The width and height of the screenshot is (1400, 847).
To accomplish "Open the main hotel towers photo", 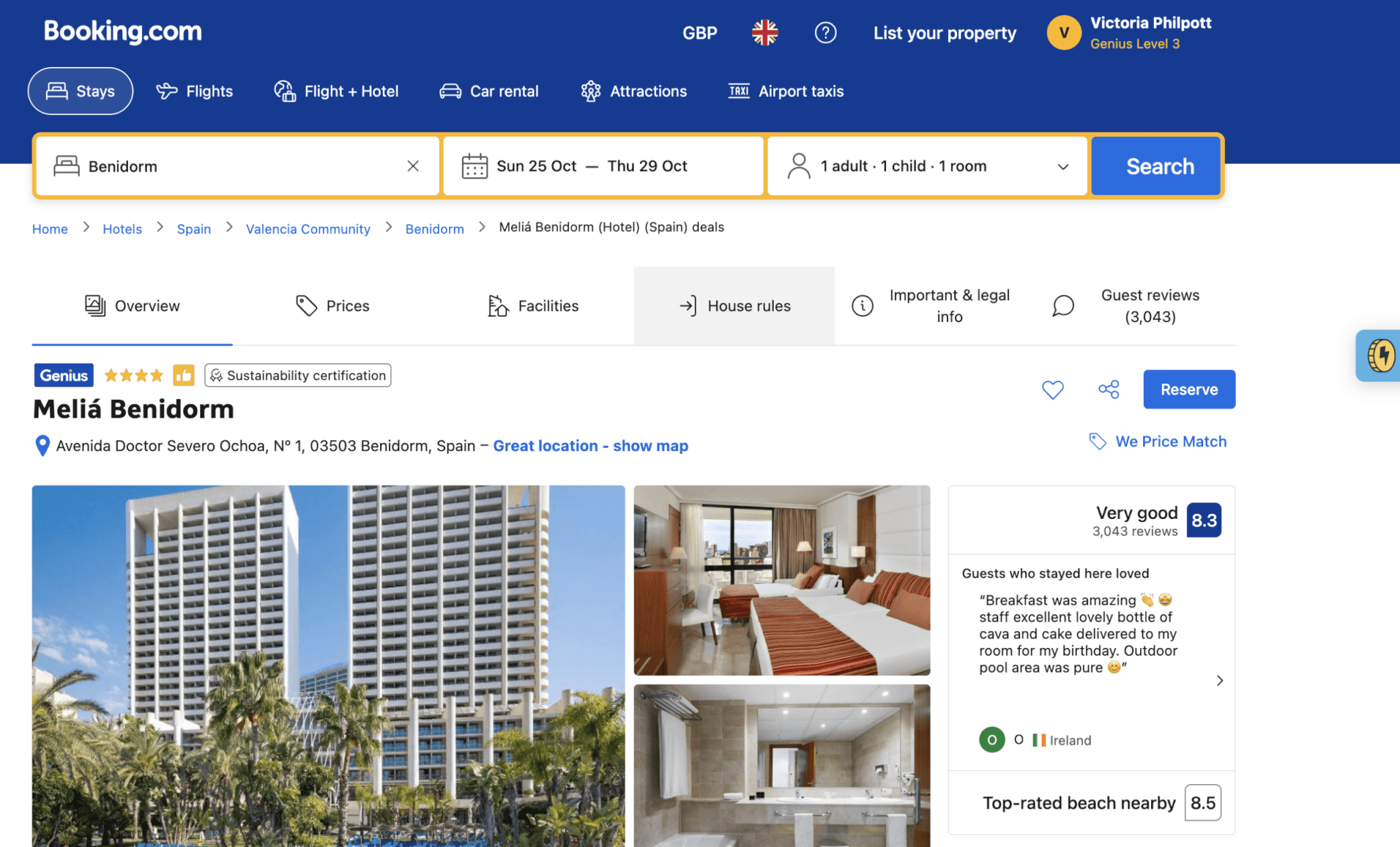I will point(328,666).
